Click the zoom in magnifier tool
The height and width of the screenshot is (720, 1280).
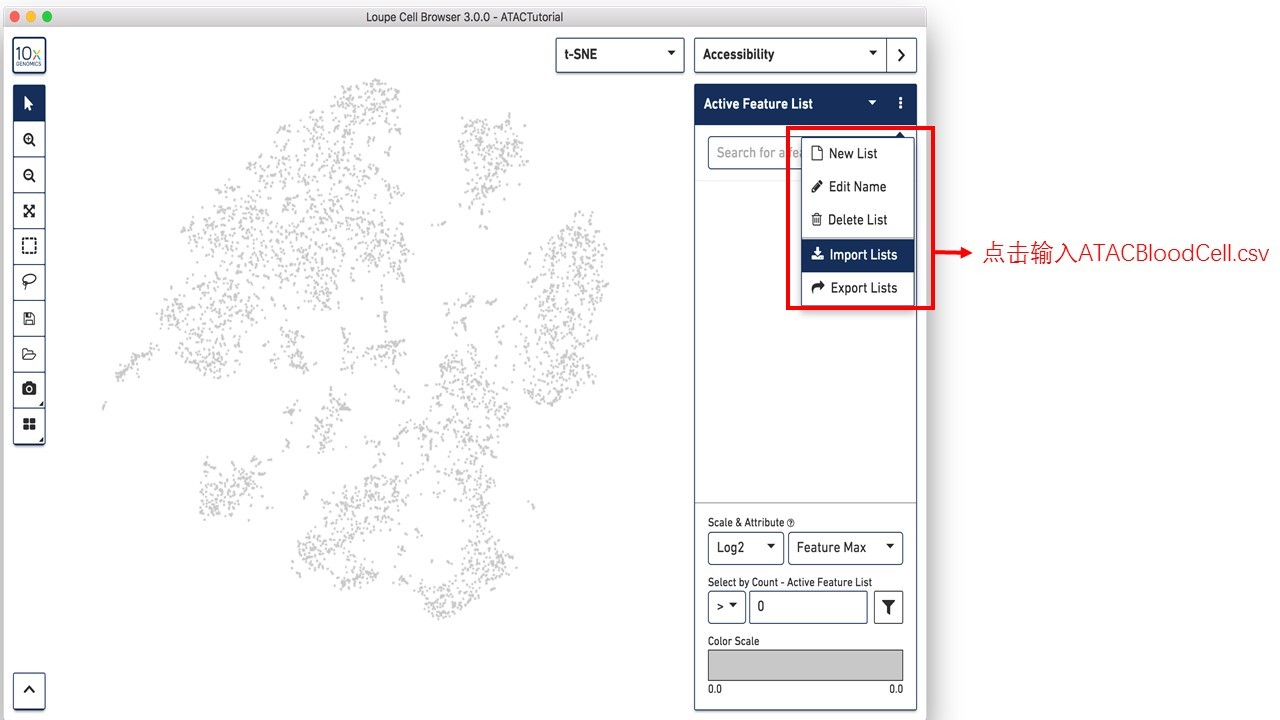tap(29, 140)
